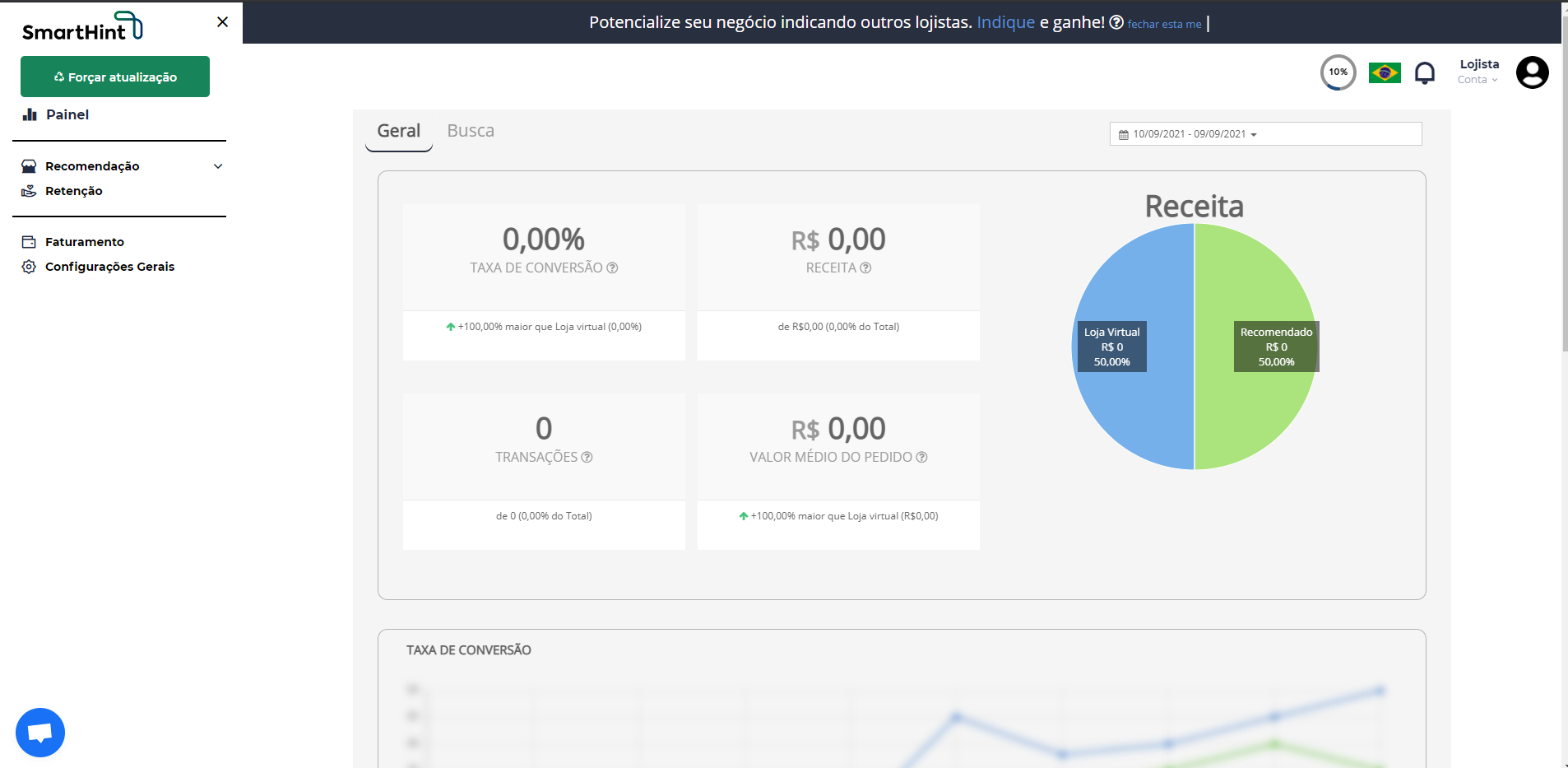
Task: Click the Recomendado pie label
Action: click(1277, 347)
